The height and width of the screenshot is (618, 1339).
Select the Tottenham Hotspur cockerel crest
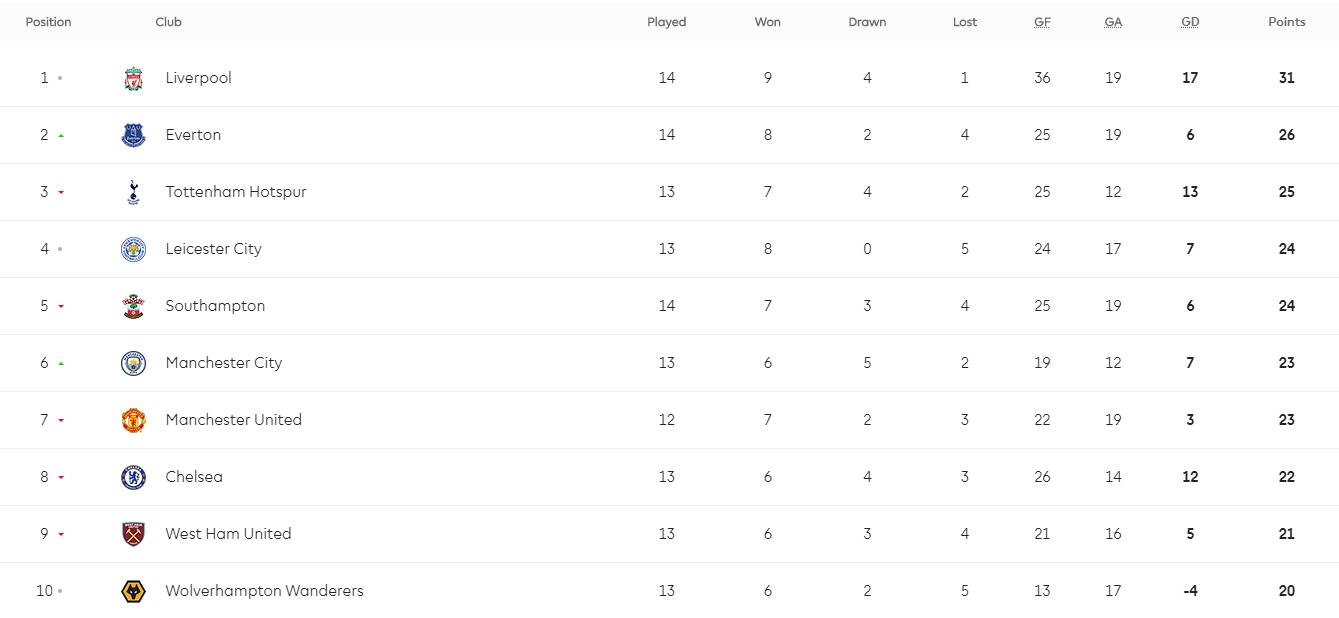pyautogui.click(x=133, y=192)
